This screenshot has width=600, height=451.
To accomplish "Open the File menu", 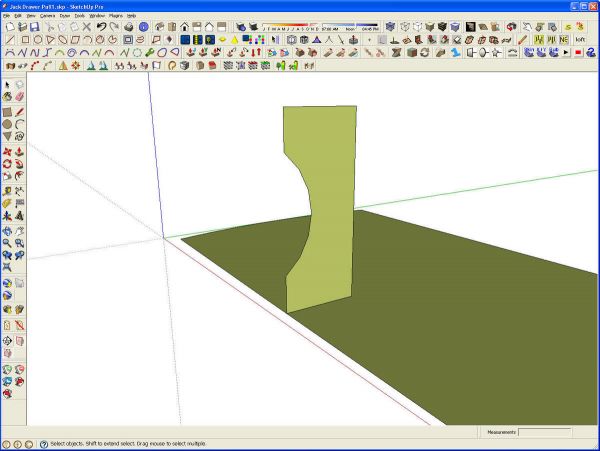I will pyautogui.click(x=7, y=16).
